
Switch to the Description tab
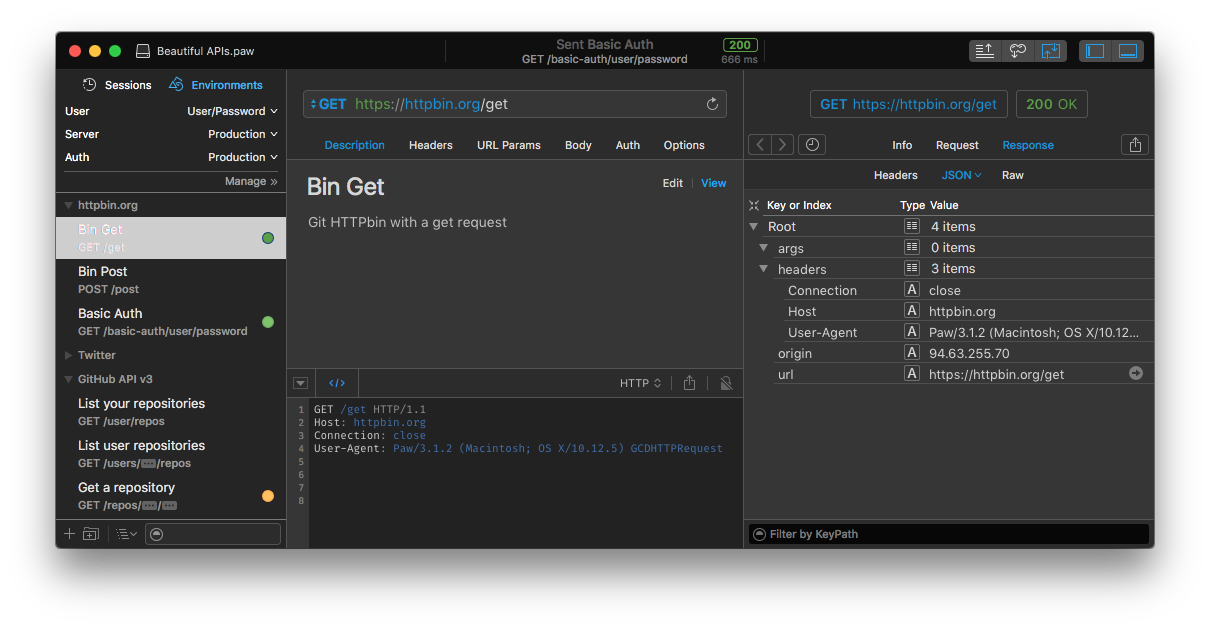pyautogui.click(x=354, y=145)
